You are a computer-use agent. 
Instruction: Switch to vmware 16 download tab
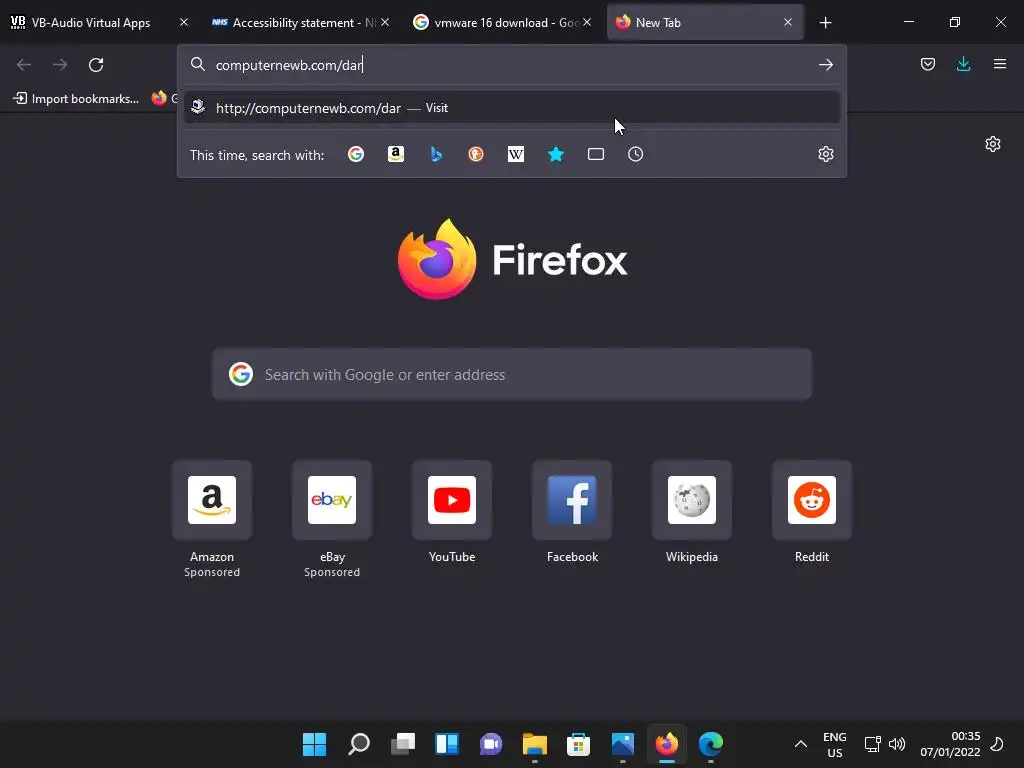tap(496, 23)
